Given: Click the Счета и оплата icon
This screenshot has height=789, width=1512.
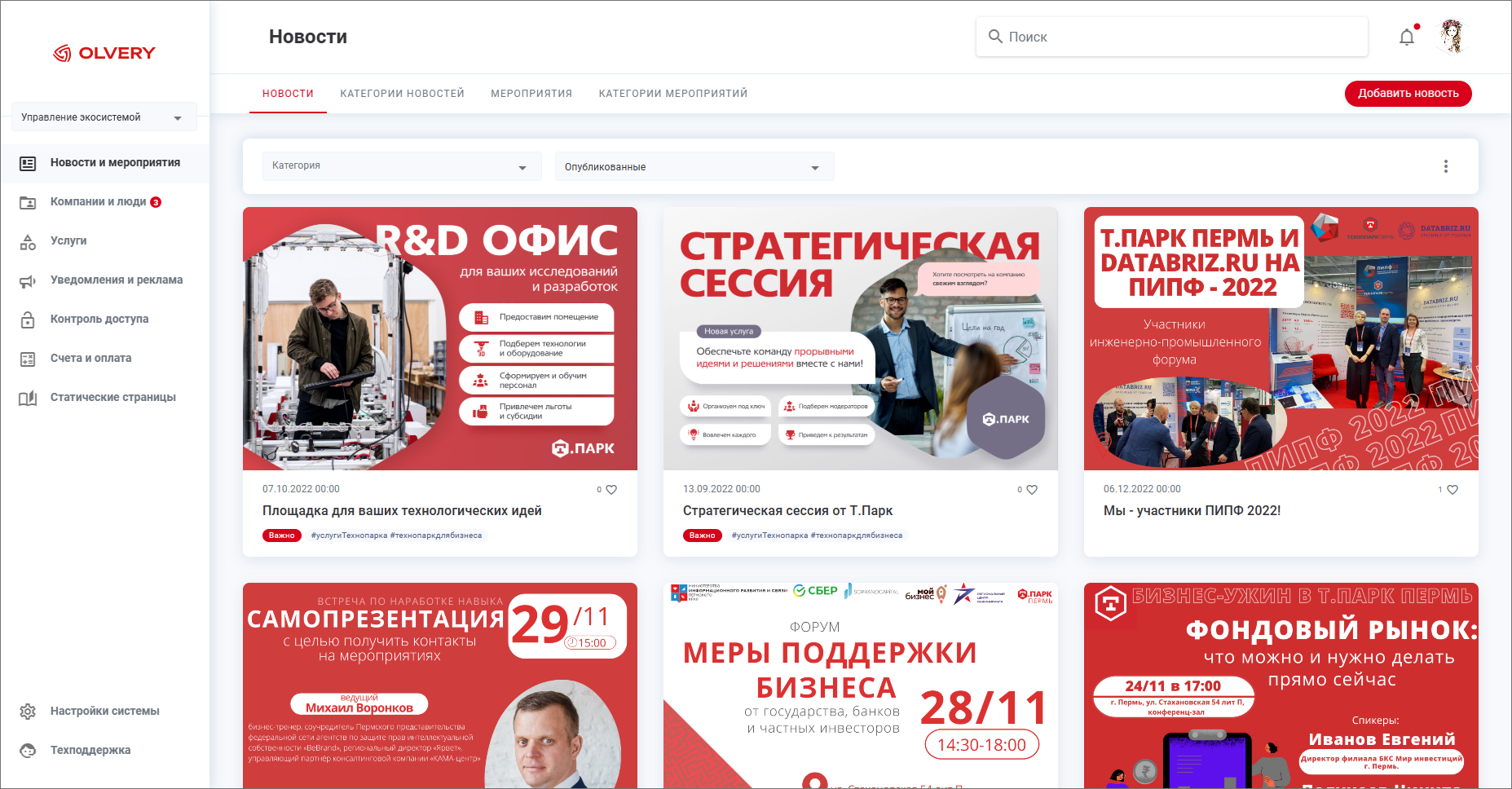Looking at the screenshot, I should point(28,359).
